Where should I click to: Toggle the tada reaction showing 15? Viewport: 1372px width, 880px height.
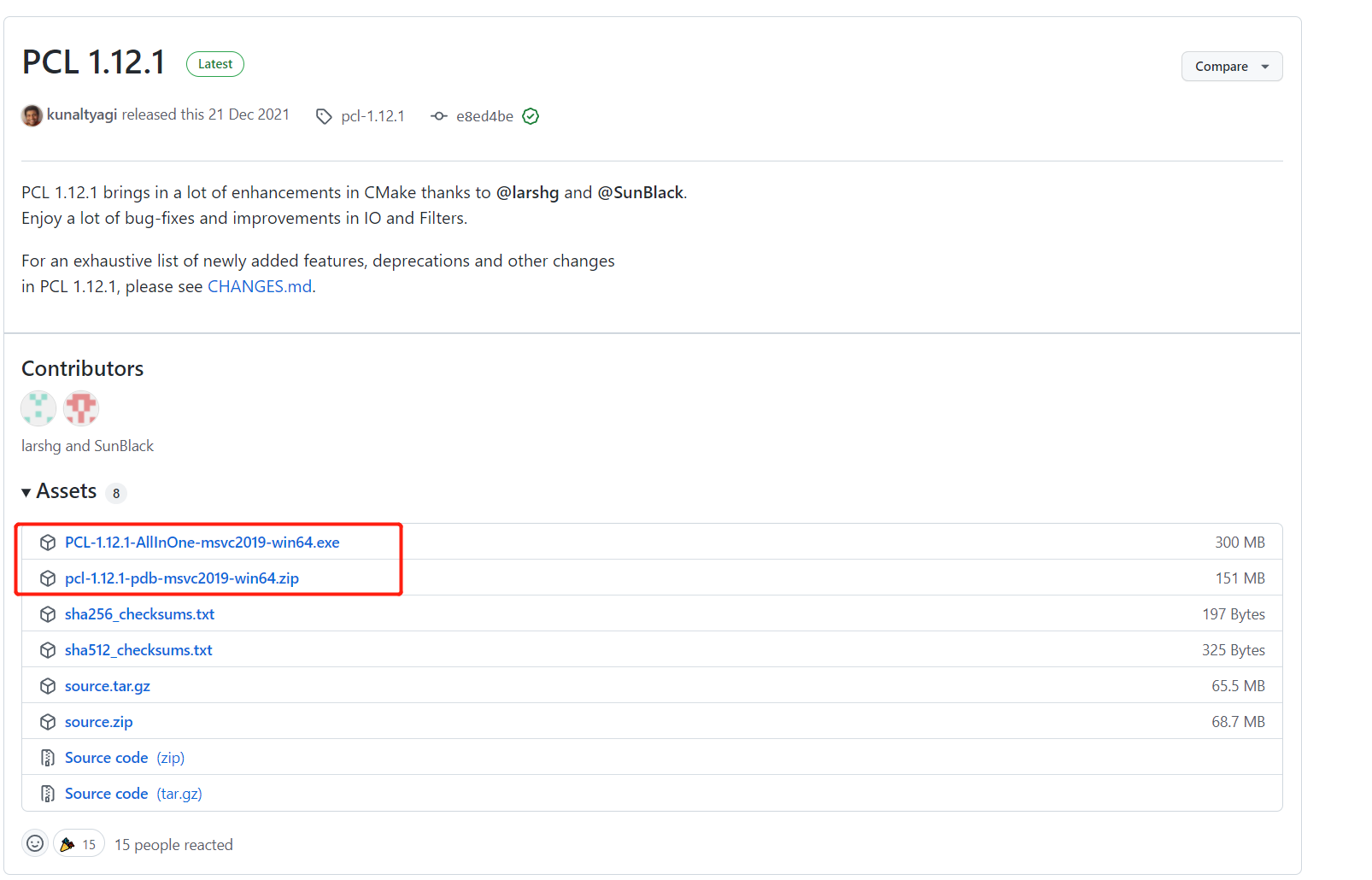[x=78, y=843]
